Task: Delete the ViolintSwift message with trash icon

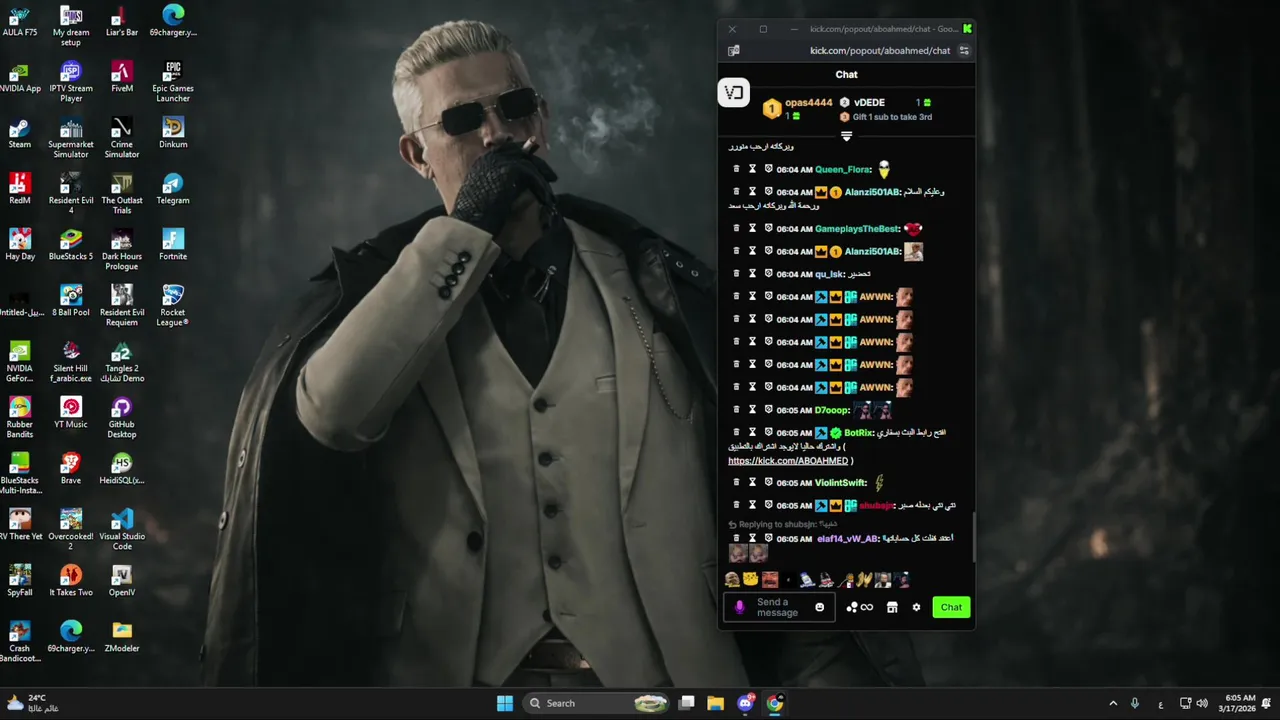Action: click(737, 483)
